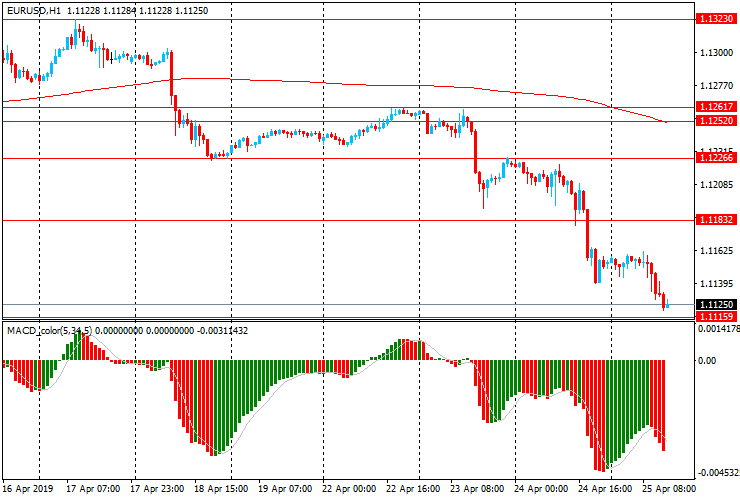Click the last red candle at current price

click(x=665, y=301)
